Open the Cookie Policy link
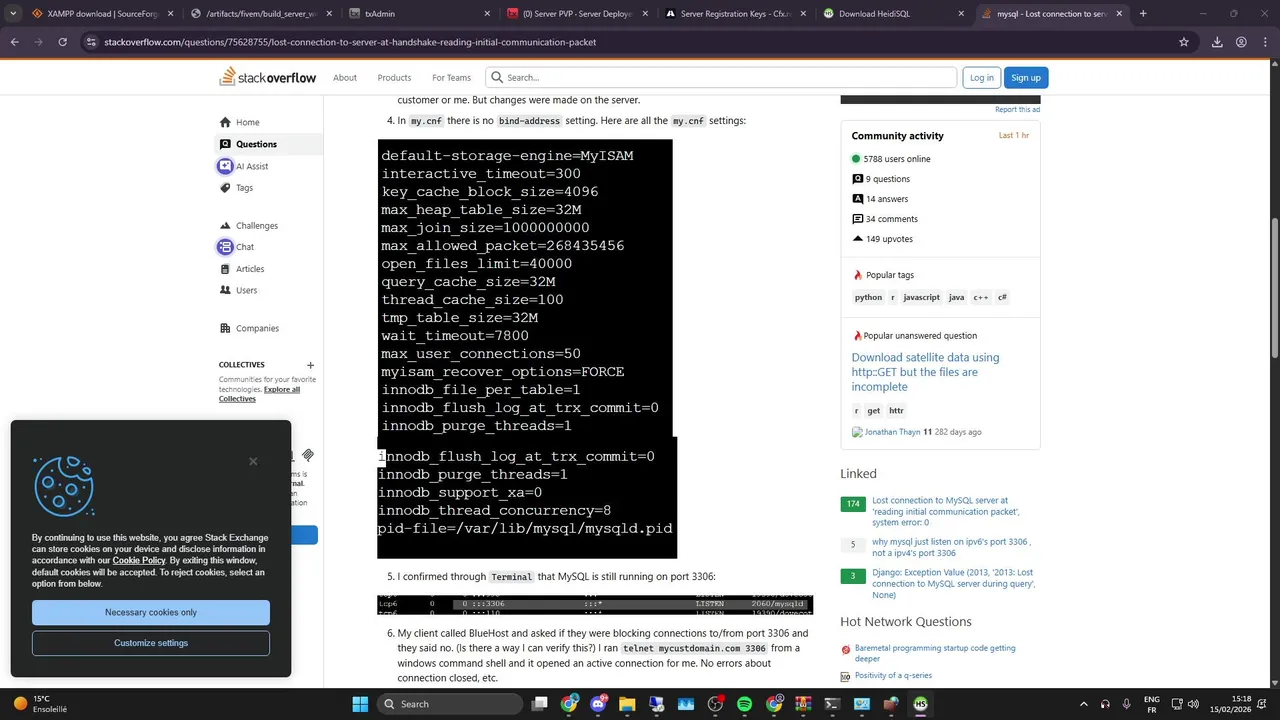 (139, 561)
